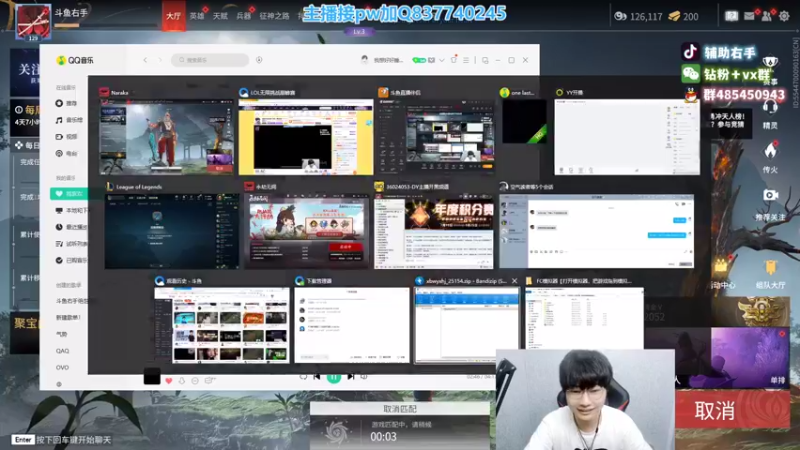This screenshot has height=450, width=800.
Task: Skip to the next track in QQ音乐
Action: tap(351, 378)
